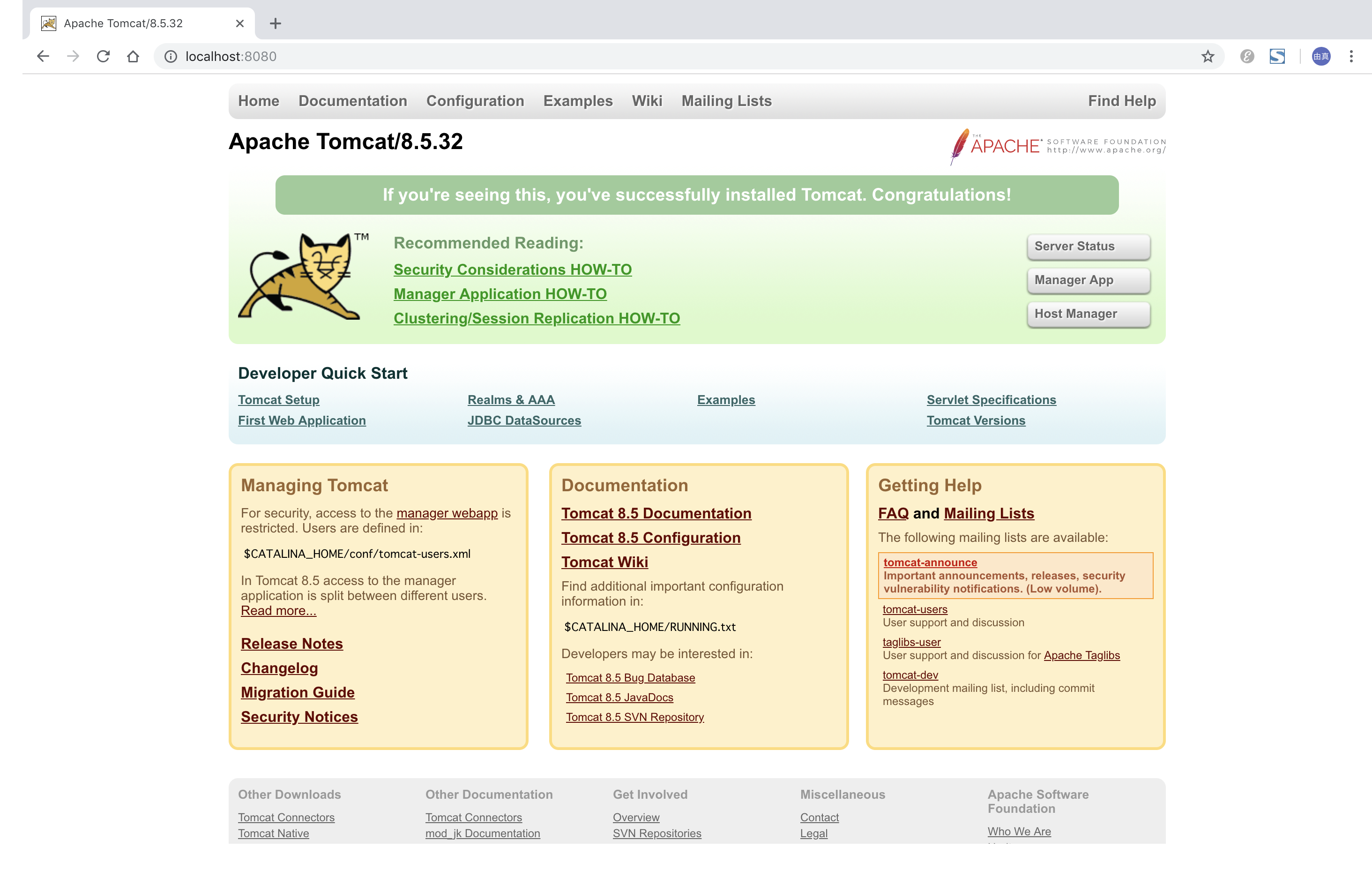This screenshot has height=870, width=1372.
Task: Open the tomcat-announce mailing list
Action: 930,562
